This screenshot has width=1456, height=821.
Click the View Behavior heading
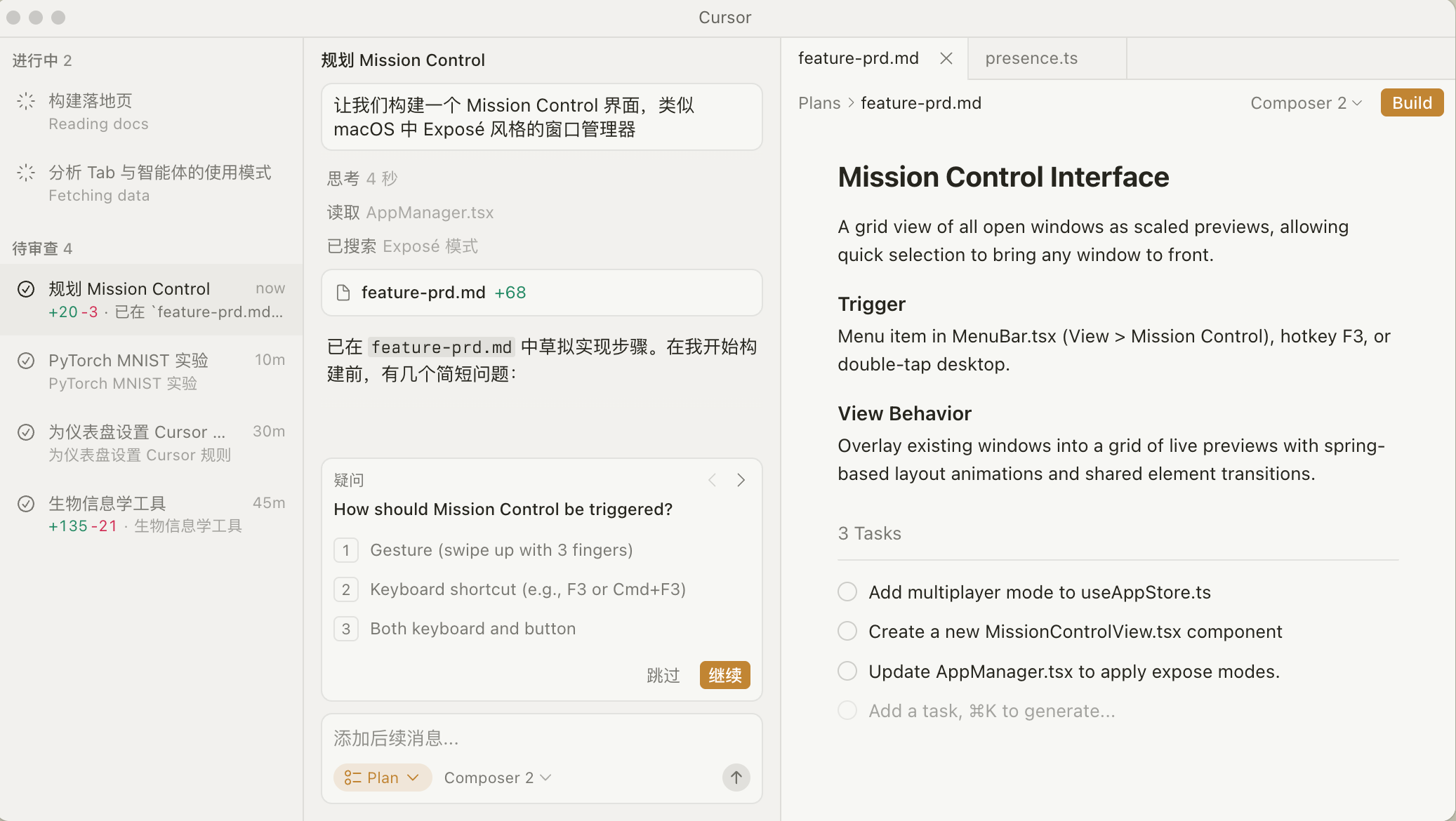click(904, 413)
